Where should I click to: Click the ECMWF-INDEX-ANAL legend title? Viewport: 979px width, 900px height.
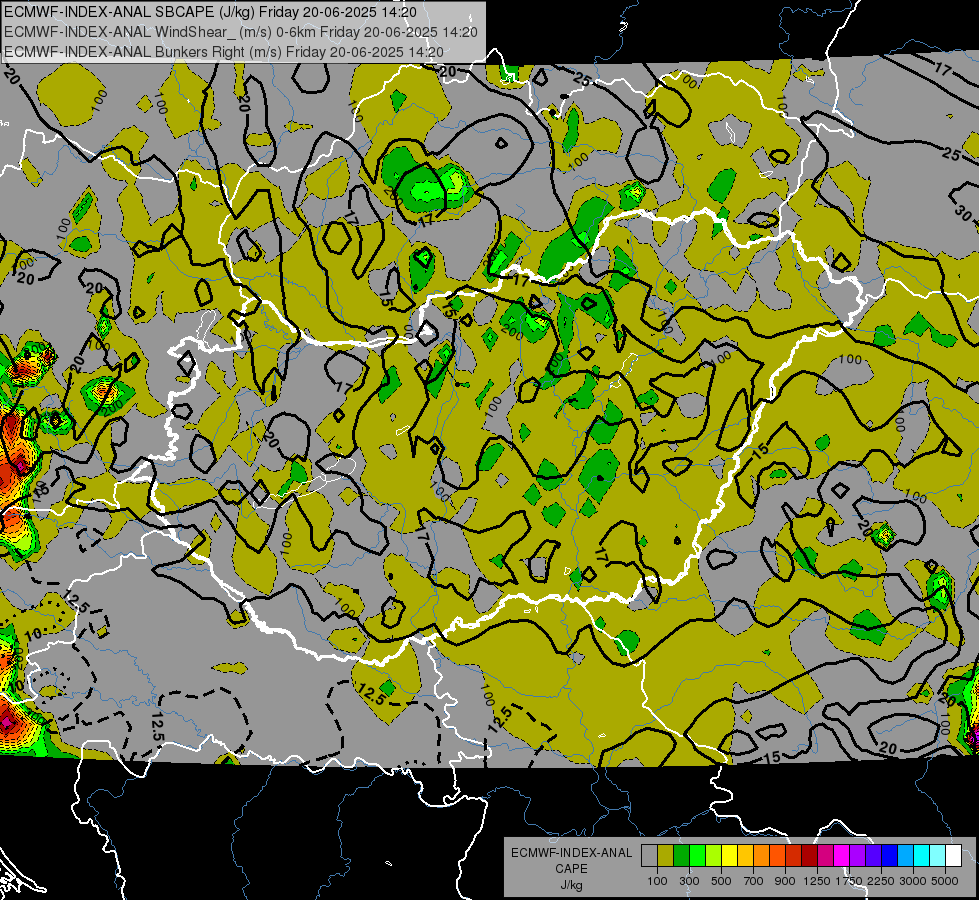(x=572, y=853)
